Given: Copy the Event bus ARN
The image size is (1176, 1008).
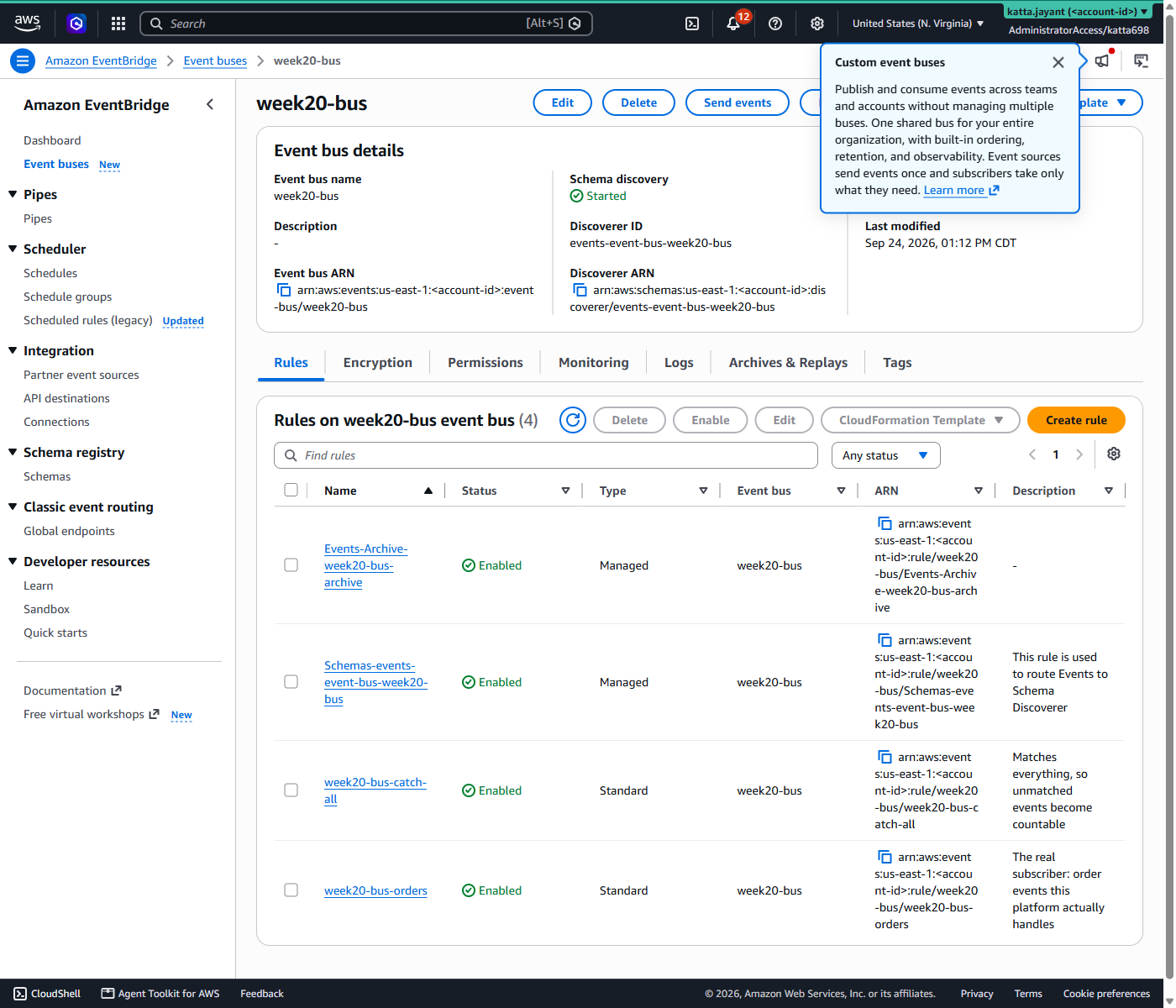Looking at the screenshot, I should pos(284,290).
